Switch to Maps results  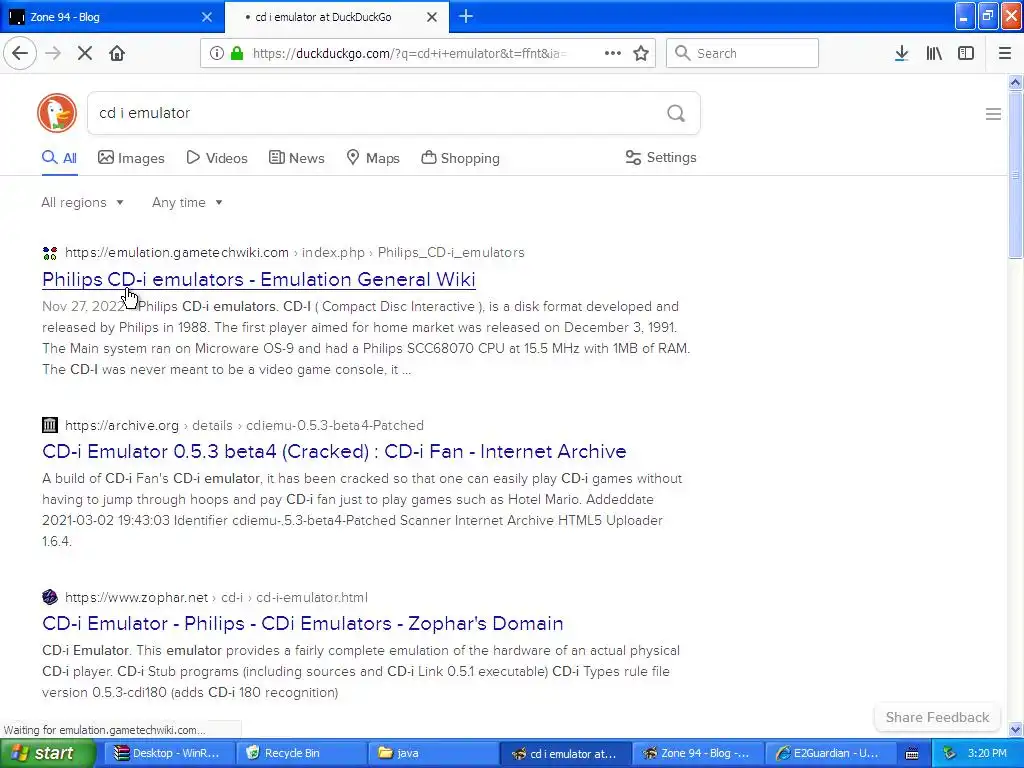click(373, 158)
